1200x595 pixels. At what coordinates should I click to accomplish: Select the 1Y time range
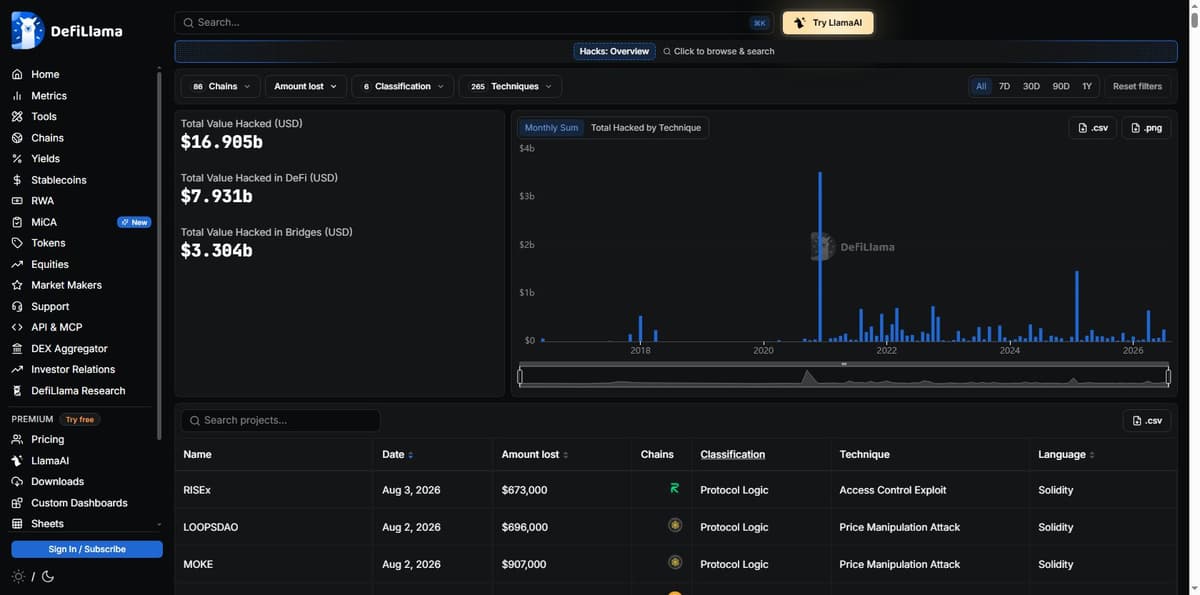(x=1087, y=86)
